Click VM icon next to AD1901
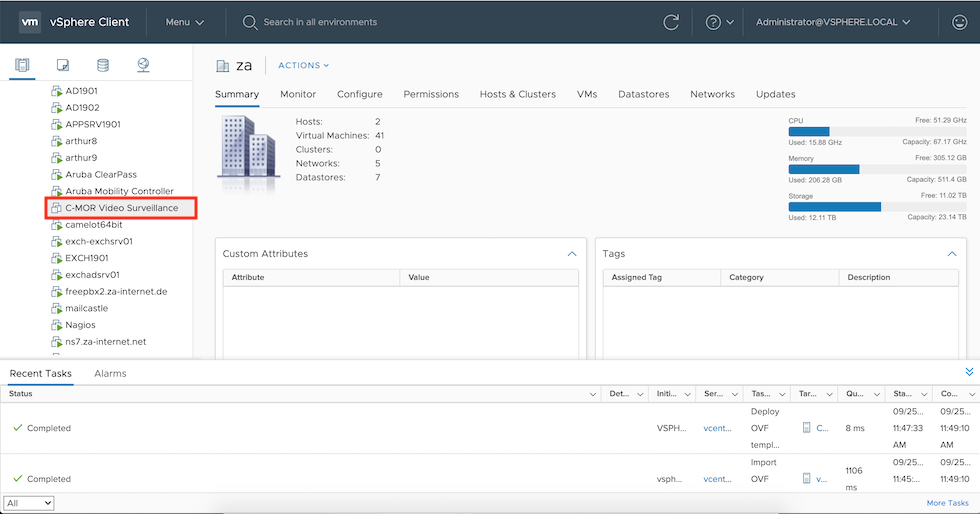Viewport: 980px width, 514px height. [x=56, y=91]
